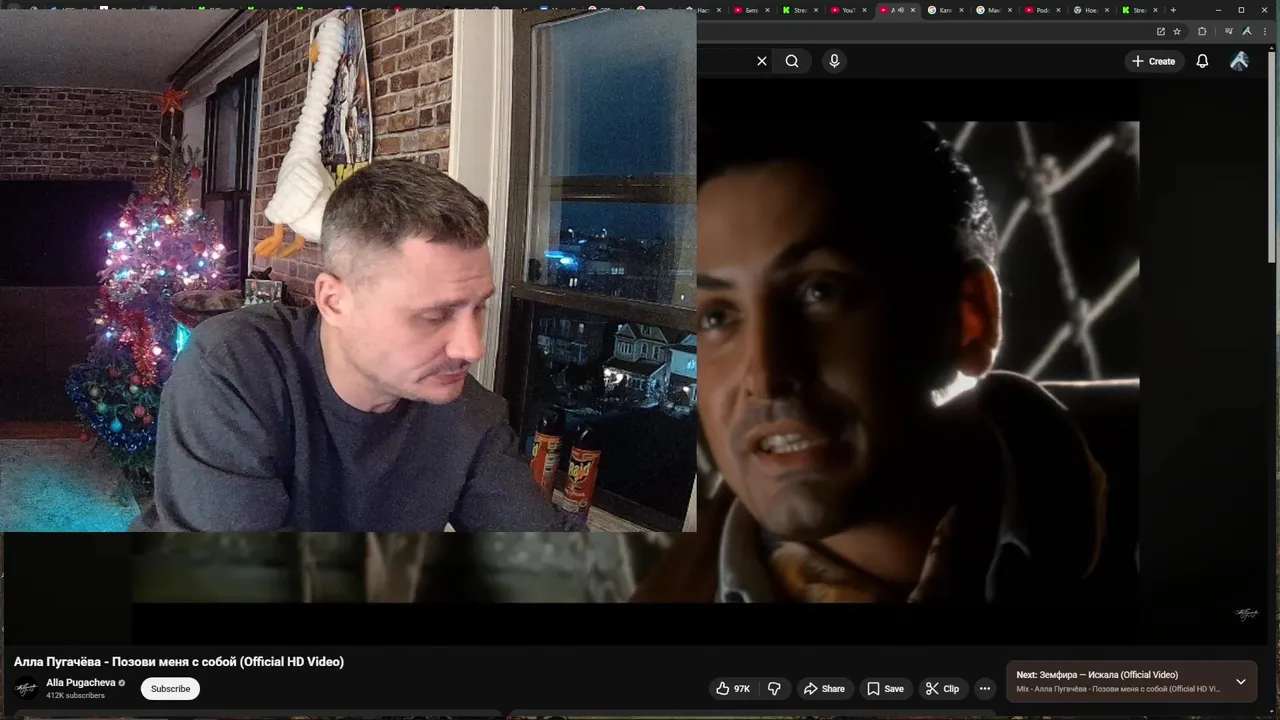Open the Alla Pugacheva channel name link

pos(81,682)
